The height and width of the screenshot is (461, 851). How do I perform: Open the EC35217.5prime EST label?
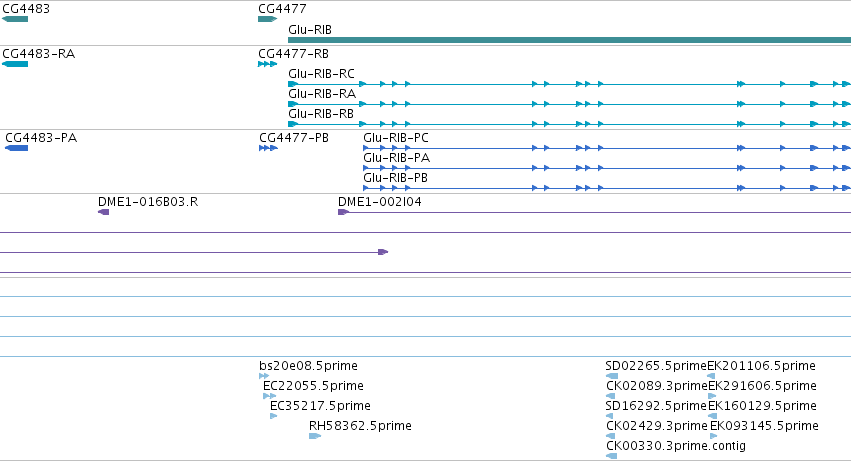tap(320, 406)
